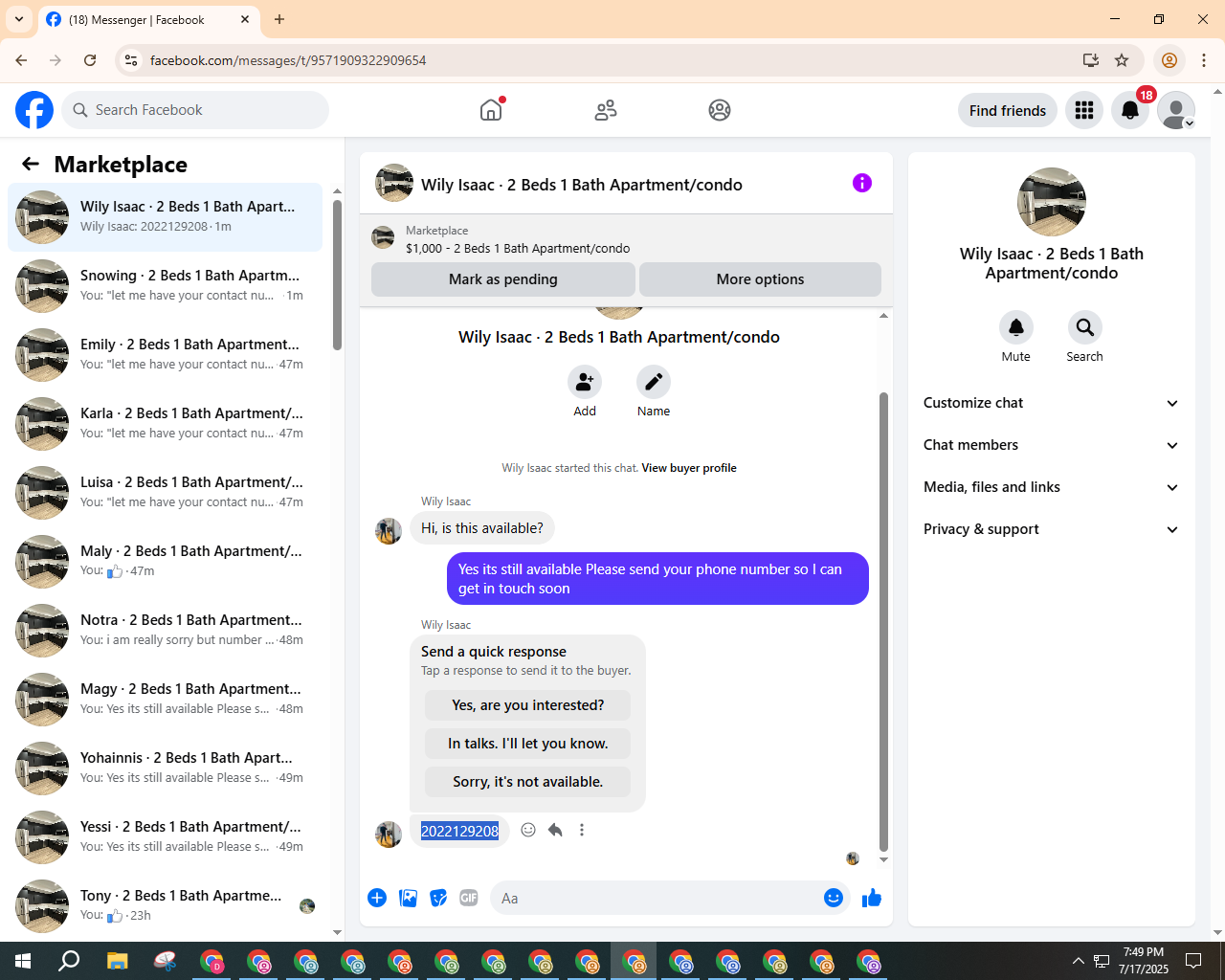1225x980 pixels.
Task: Click the back arrow next to Marketplace
Action: point(31,164)
